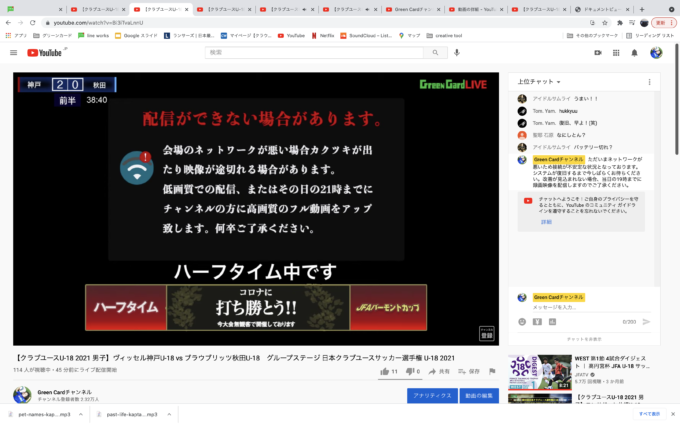The width and height of the screenshot is (680, 425).
Task: Click the Green Card channel avatar below the video
Action: pyautogui.click(x=22, y=395)
